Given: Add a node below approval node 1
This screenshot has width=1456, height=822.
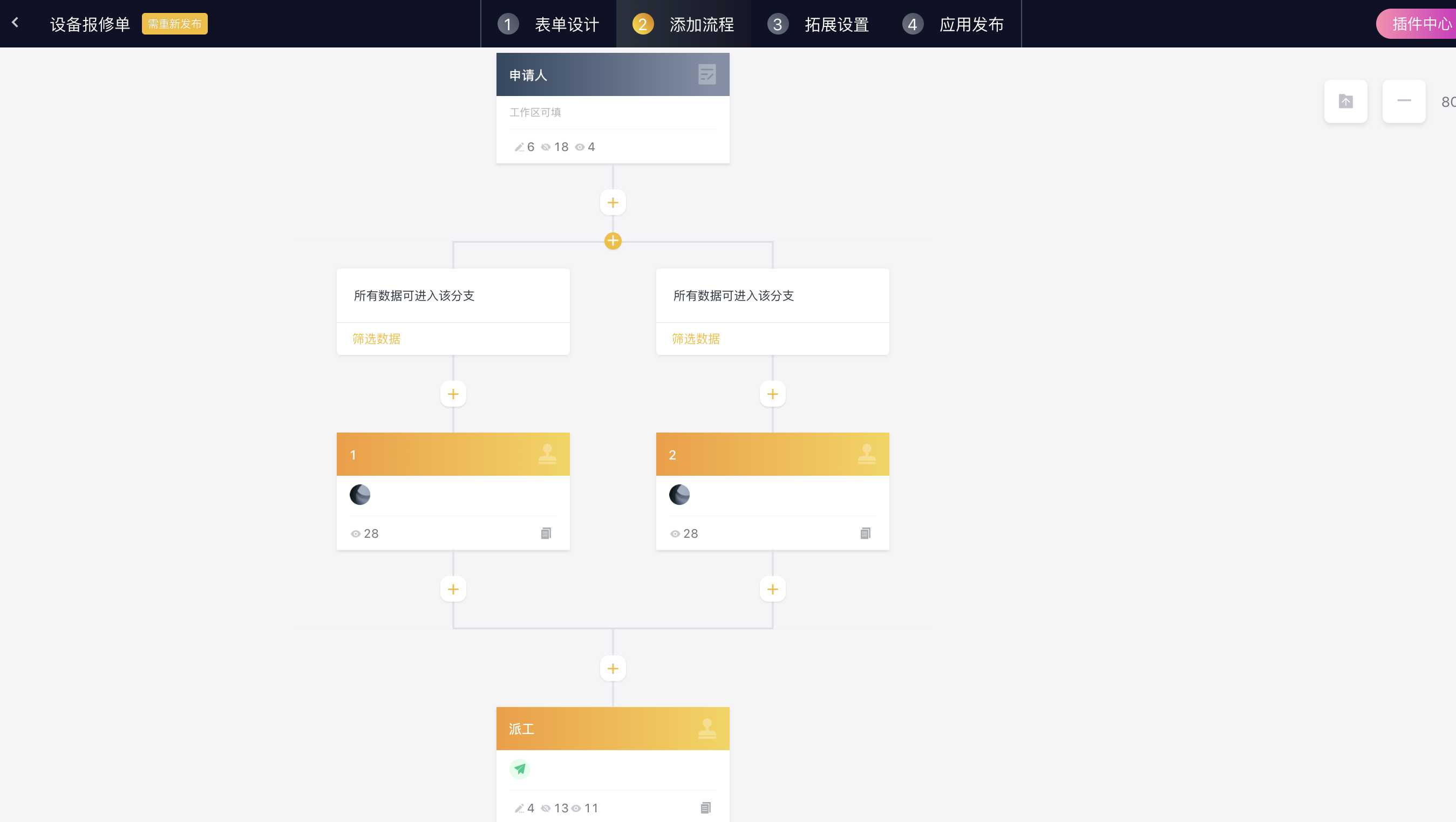Looking at the screenshot, I should (x=453, y=589).
